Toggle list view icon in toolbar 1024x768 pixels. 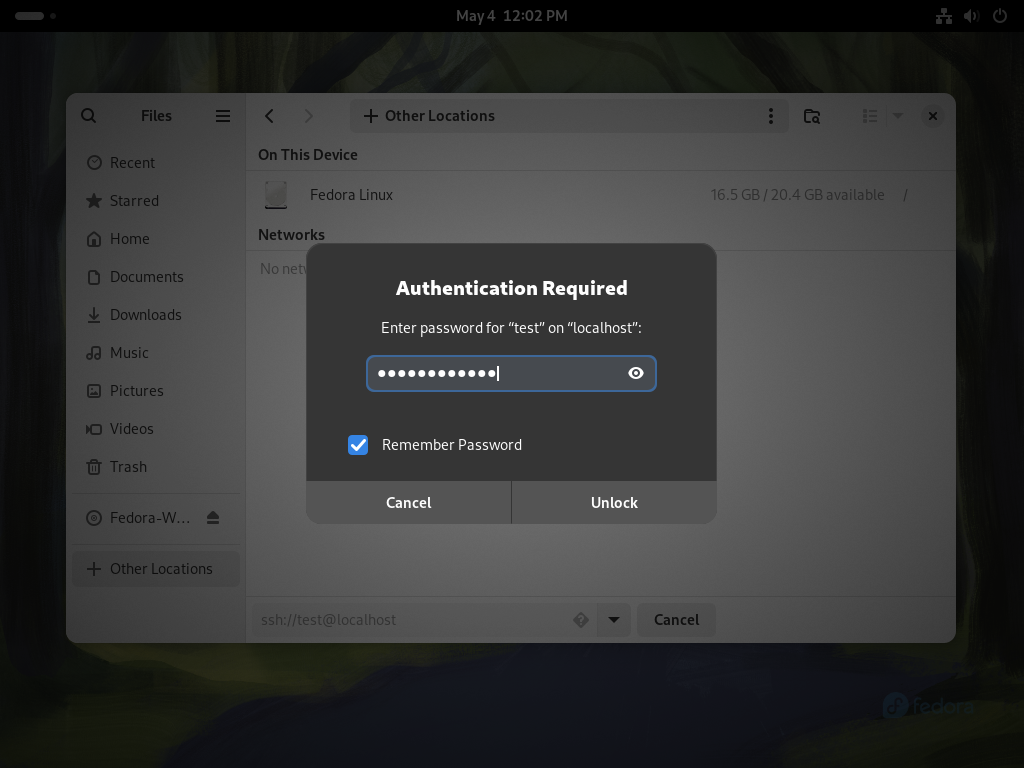pos(869,116)
